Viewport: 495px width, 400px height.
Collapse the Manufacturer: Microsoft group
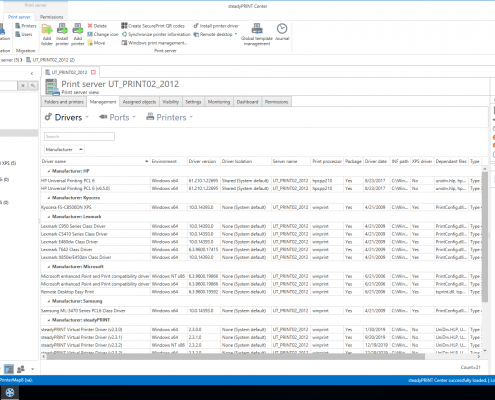49,267
